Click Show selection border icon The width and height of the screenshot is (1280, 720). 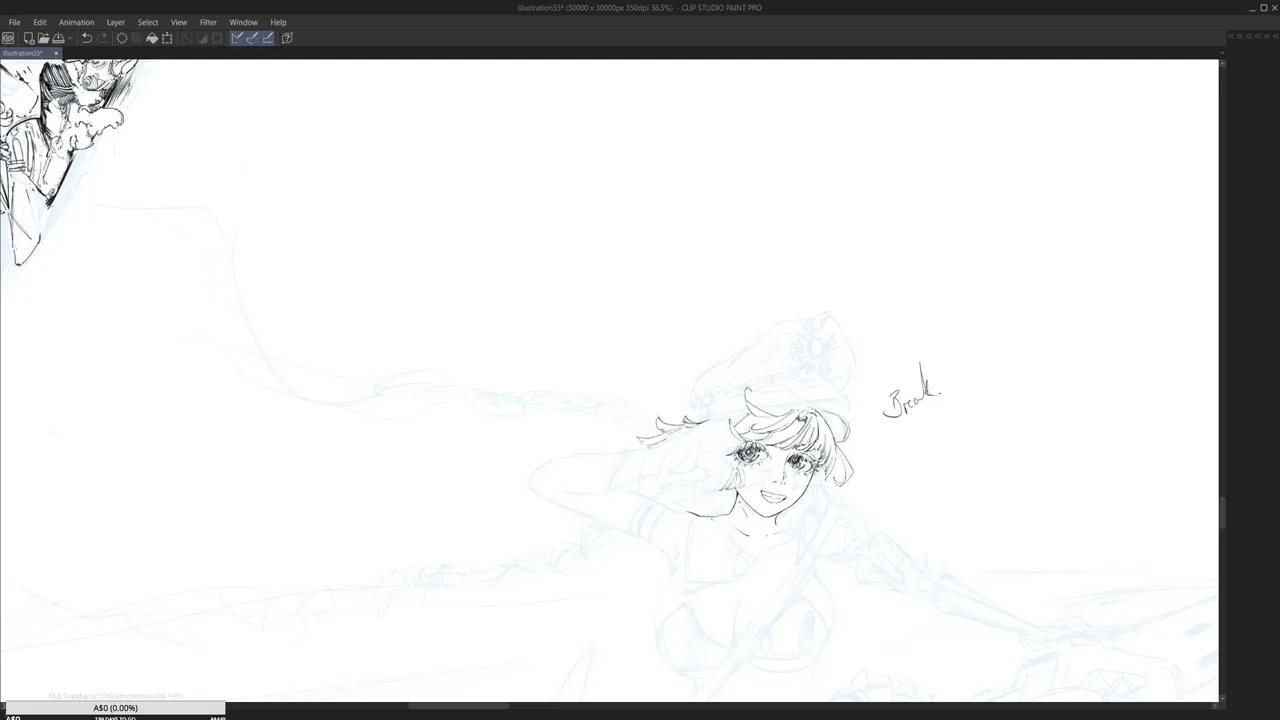pos(217,38)
